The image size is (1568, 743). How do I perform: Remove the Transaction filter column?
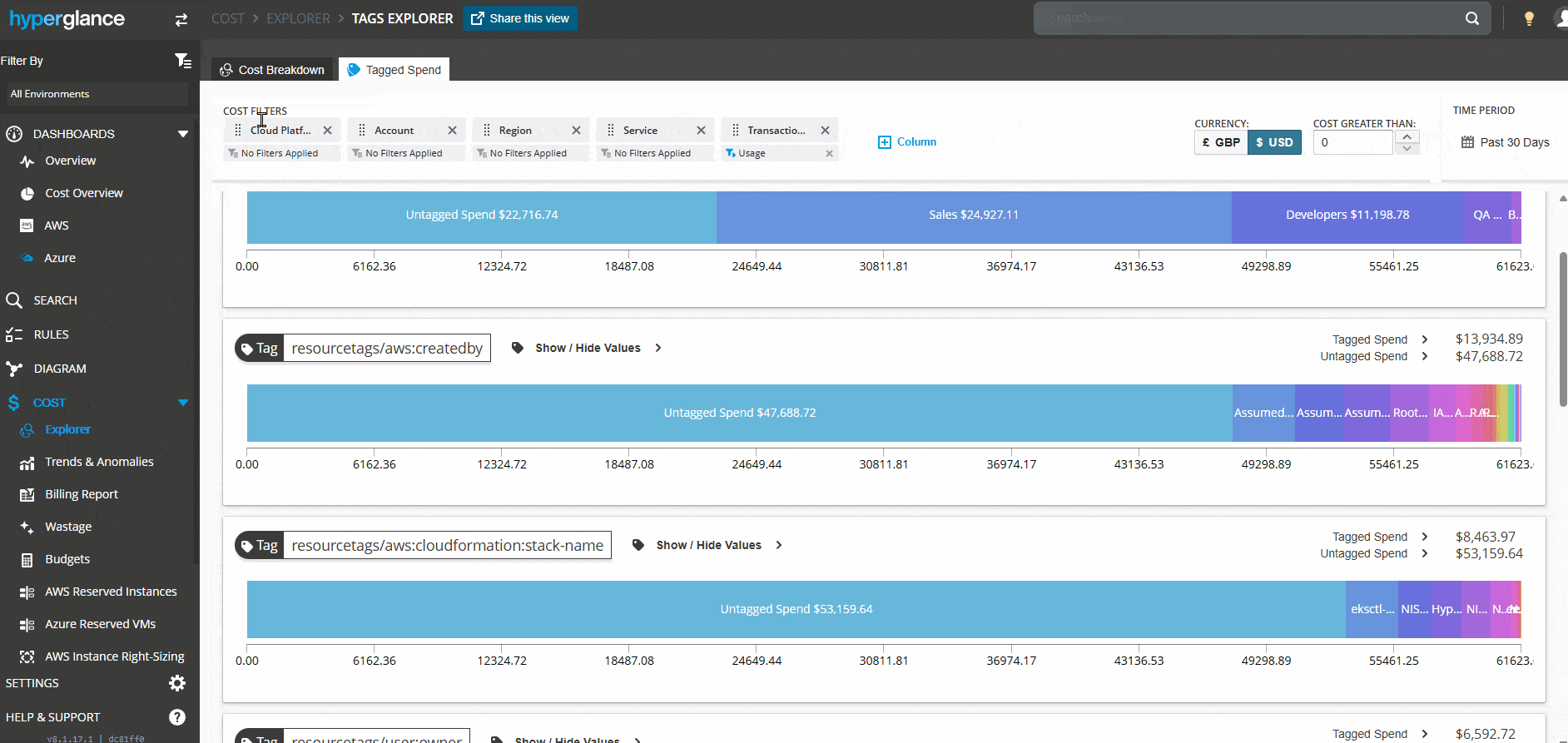826,131
